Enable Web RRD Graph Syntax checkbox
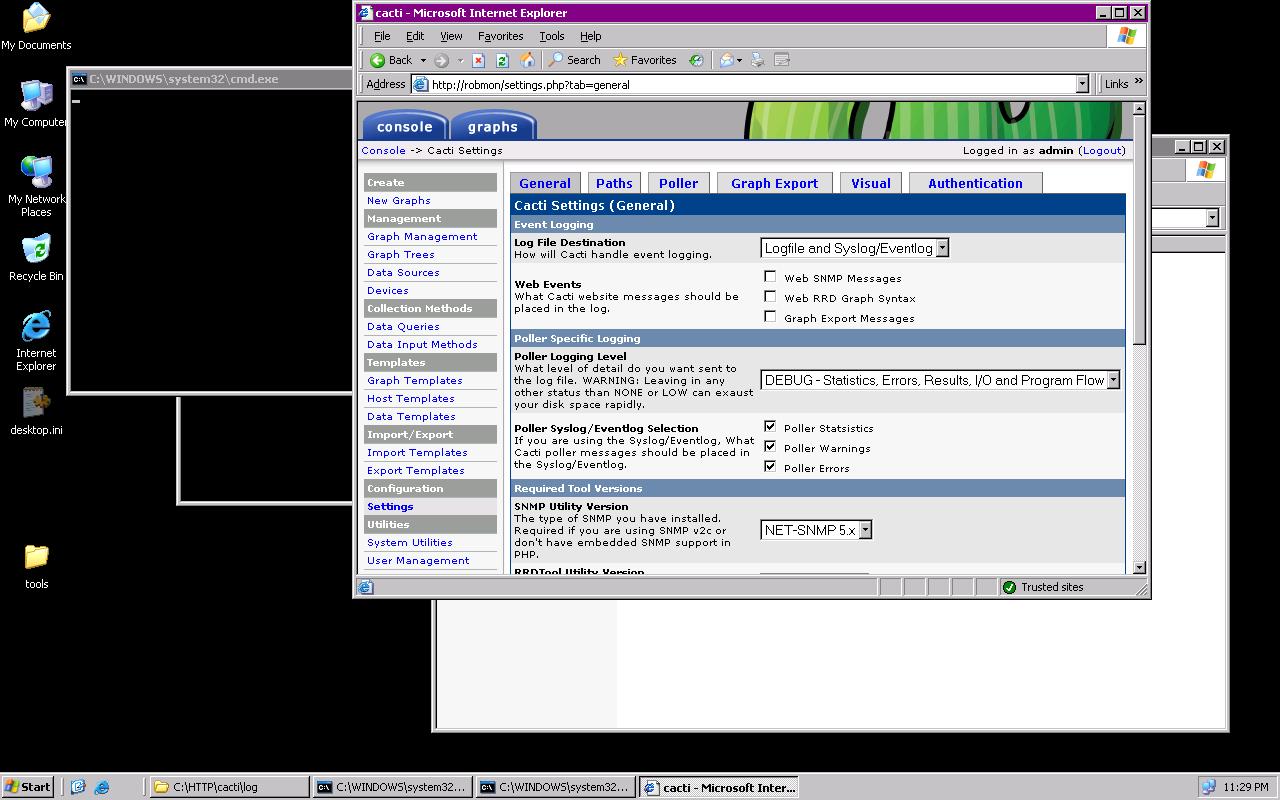Screen dimensions: 1280x800 770,297
